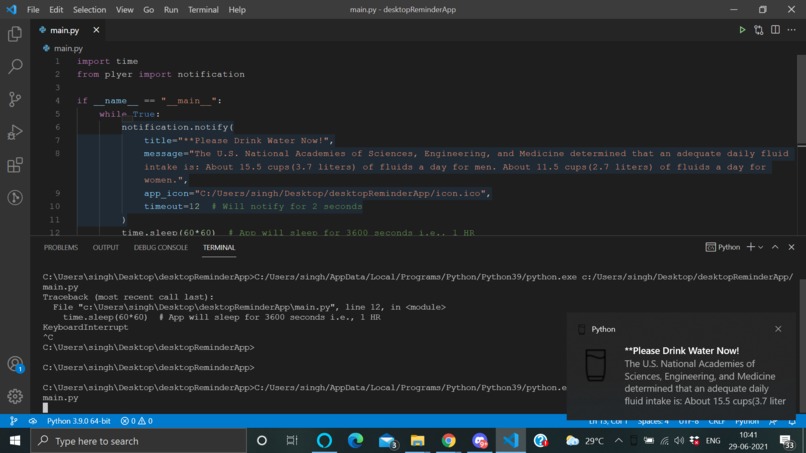Switch to the PROBLEMS panel tab
Viewport: 806px width, 453px height.
61,247
